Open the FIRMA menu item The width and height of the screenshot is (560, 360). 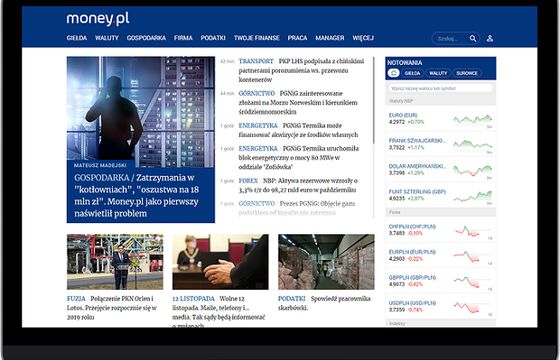183,38
